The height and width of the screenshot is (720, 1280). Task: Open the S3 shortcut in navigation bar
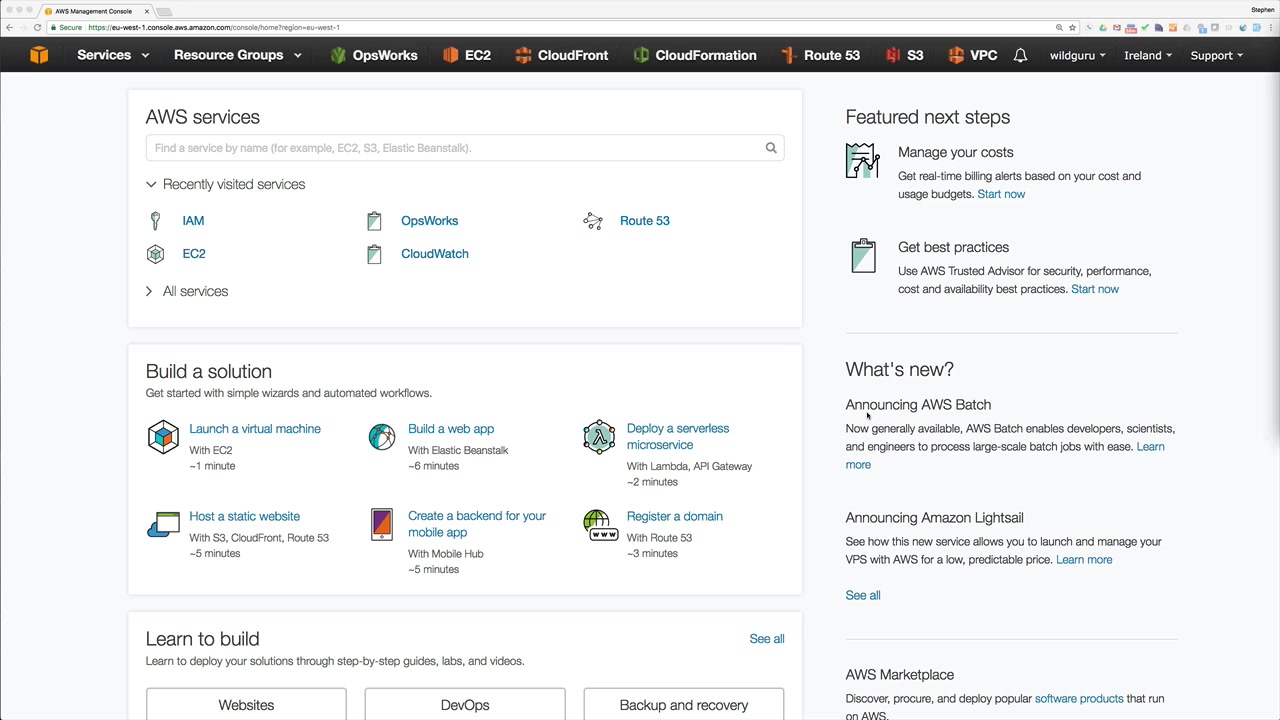coord(905,55)
